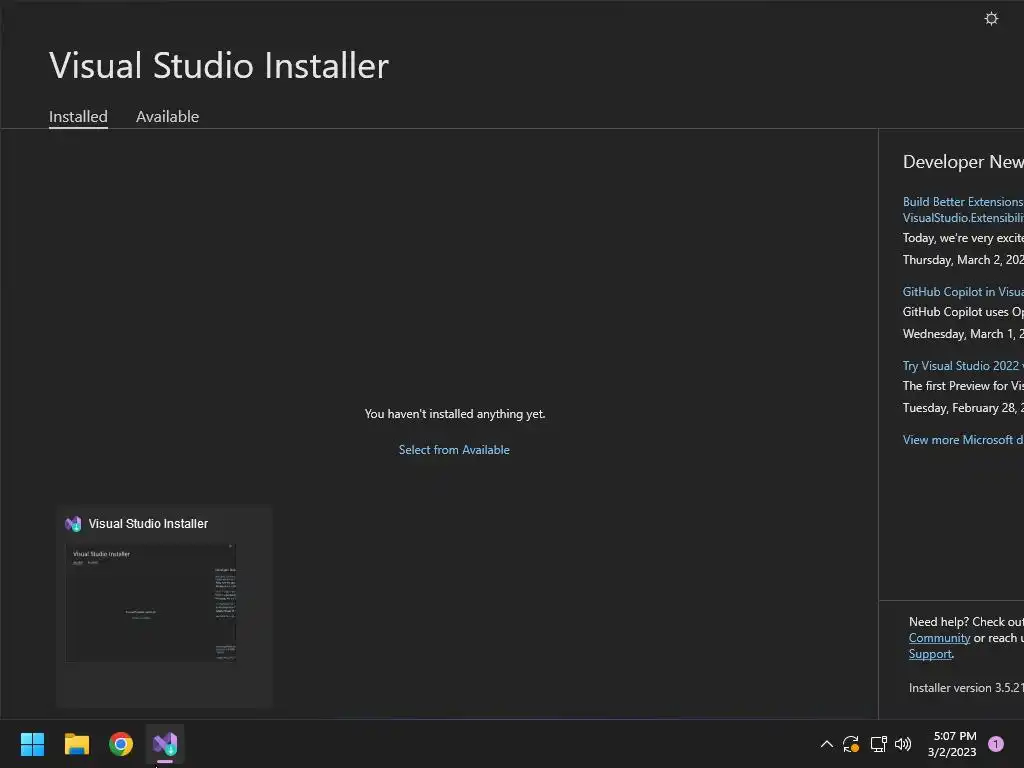1024x768 pixels.
Task: Open the clock showing 5:07 PM
Action: [x=952, y=744]
